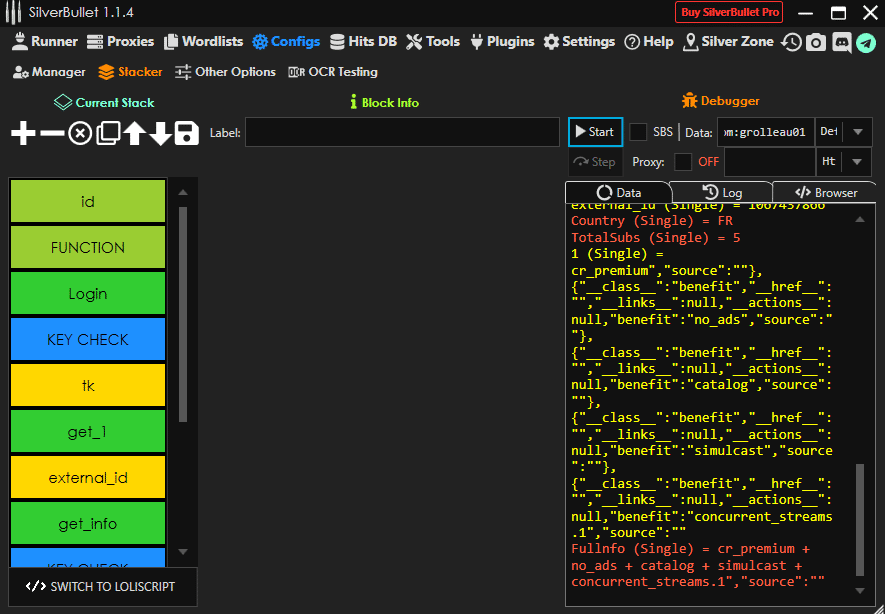Open the Wordlists section
Image resolution: width=885 pixels, height=614 pixels.
(x=203, y=42)
